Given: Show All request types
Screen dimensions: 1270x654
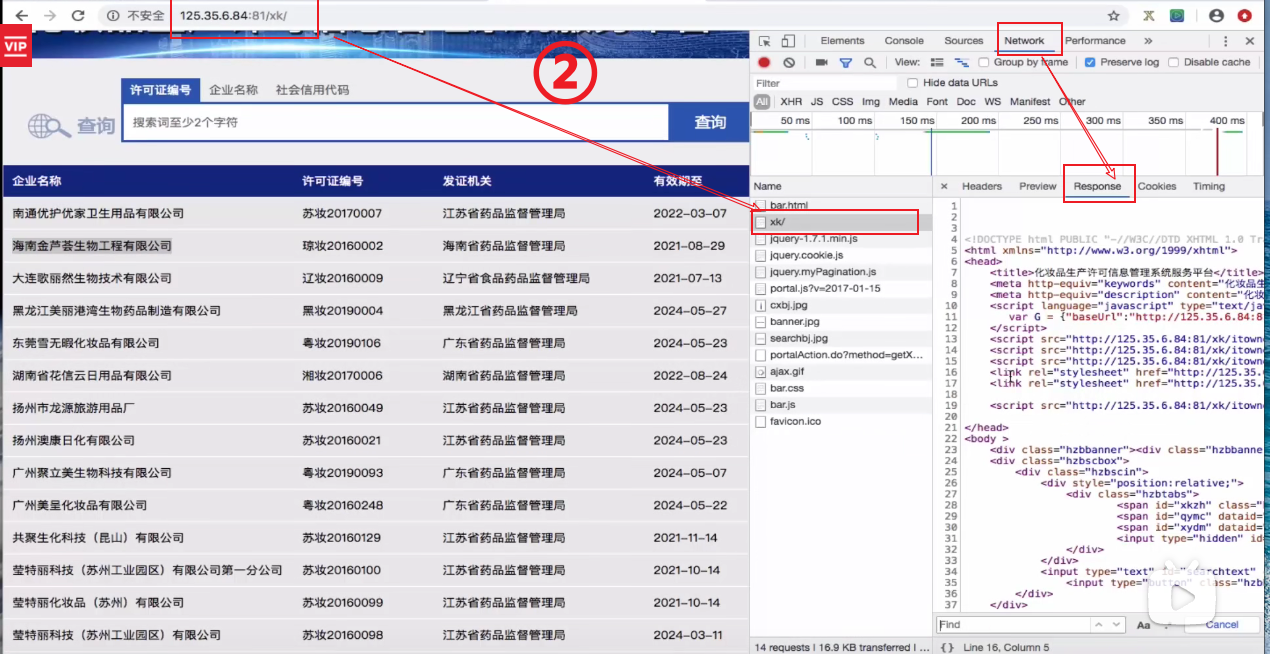Looking at the screenshot, I should coord(762,102).
